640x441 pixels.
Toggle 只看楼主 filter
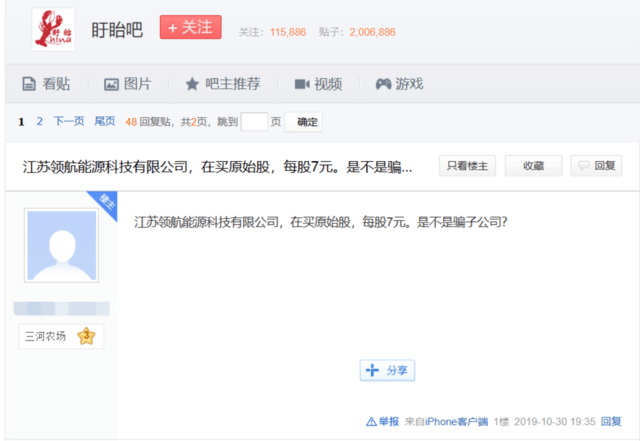[x=467, y=166]
